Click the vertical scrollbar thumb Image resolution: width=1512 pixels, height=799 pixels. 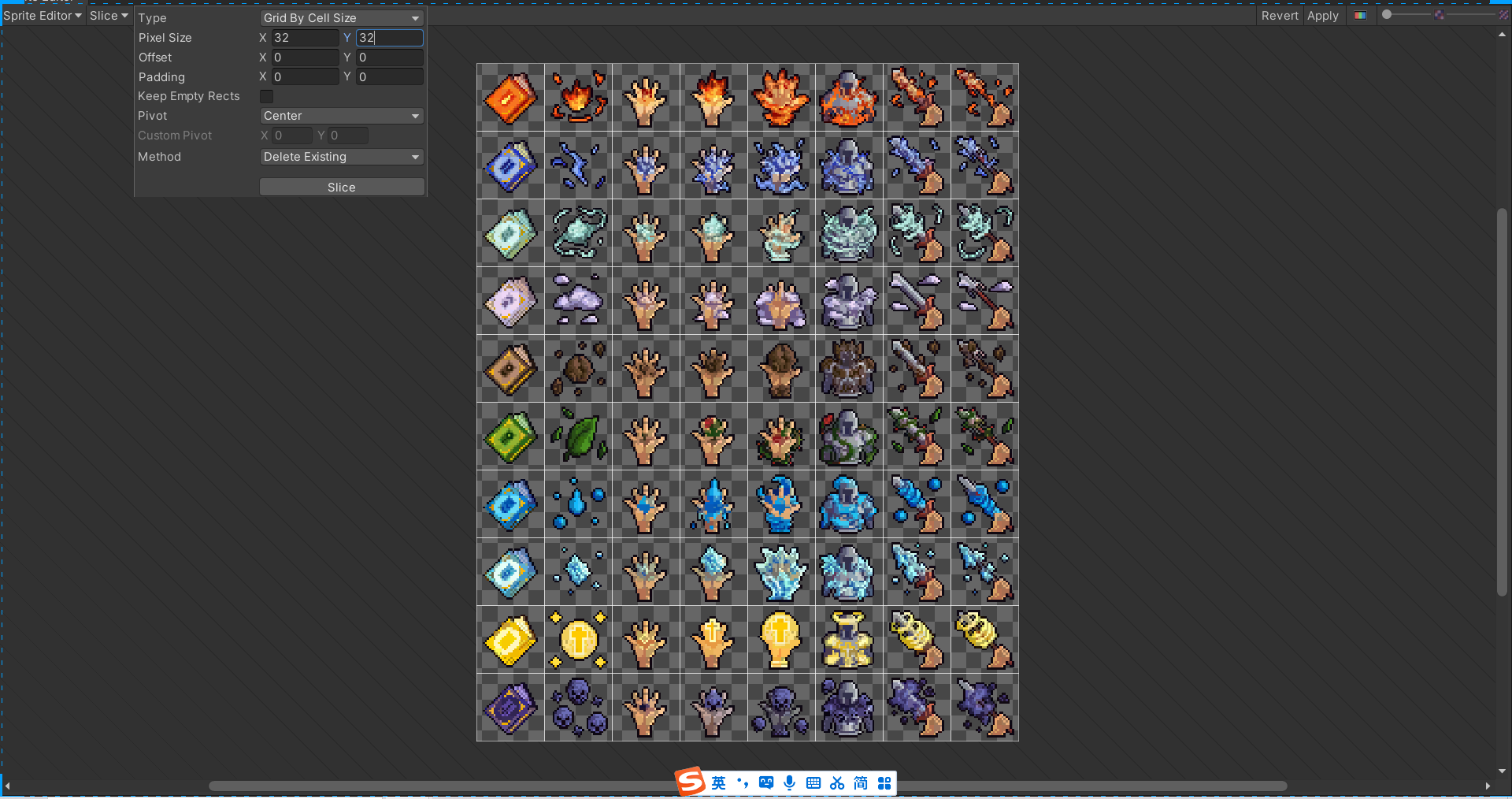coord(1502,402)
